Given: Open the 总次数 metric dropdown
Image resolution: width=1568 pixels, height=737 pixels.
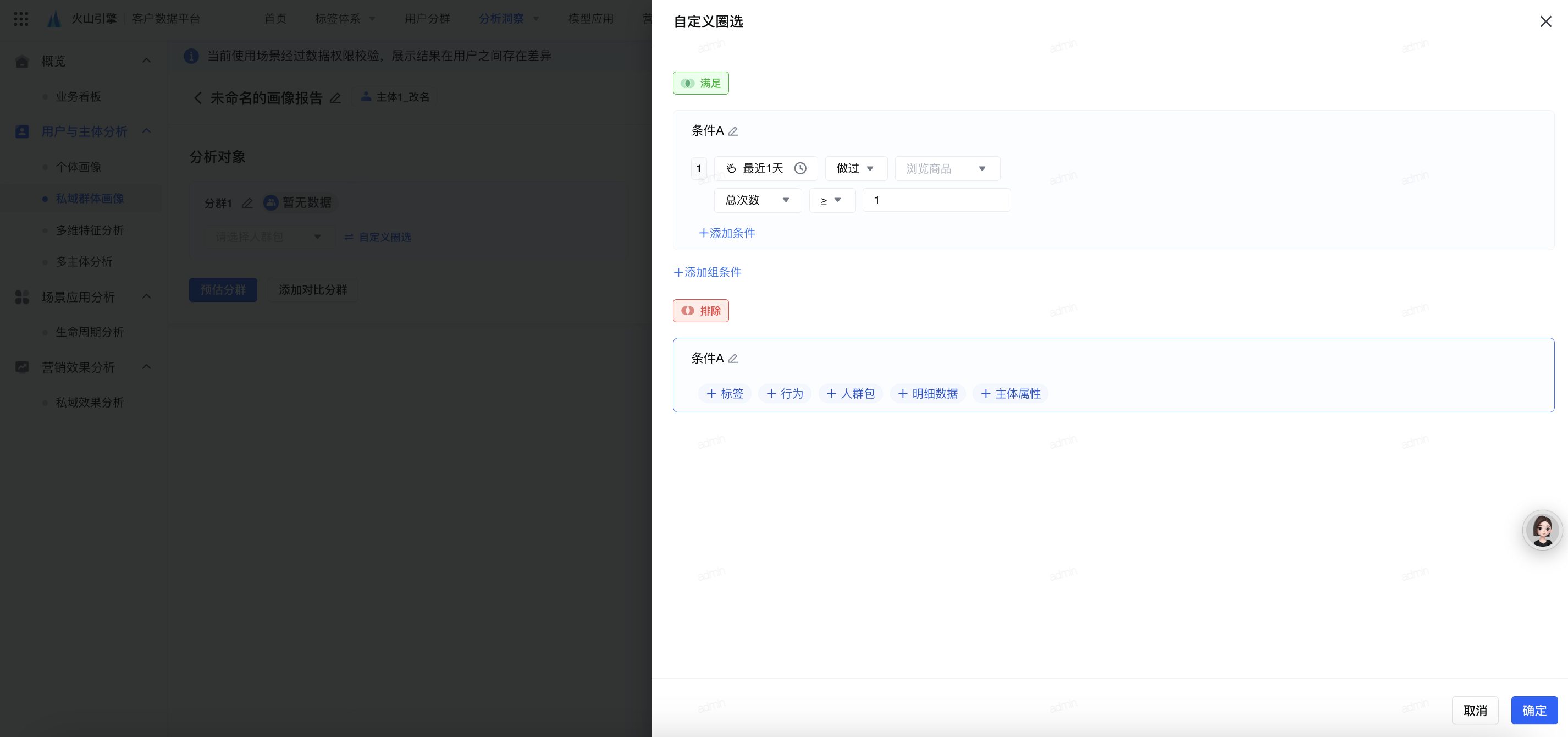Looking at the screenshot, I should pos(757,200).
